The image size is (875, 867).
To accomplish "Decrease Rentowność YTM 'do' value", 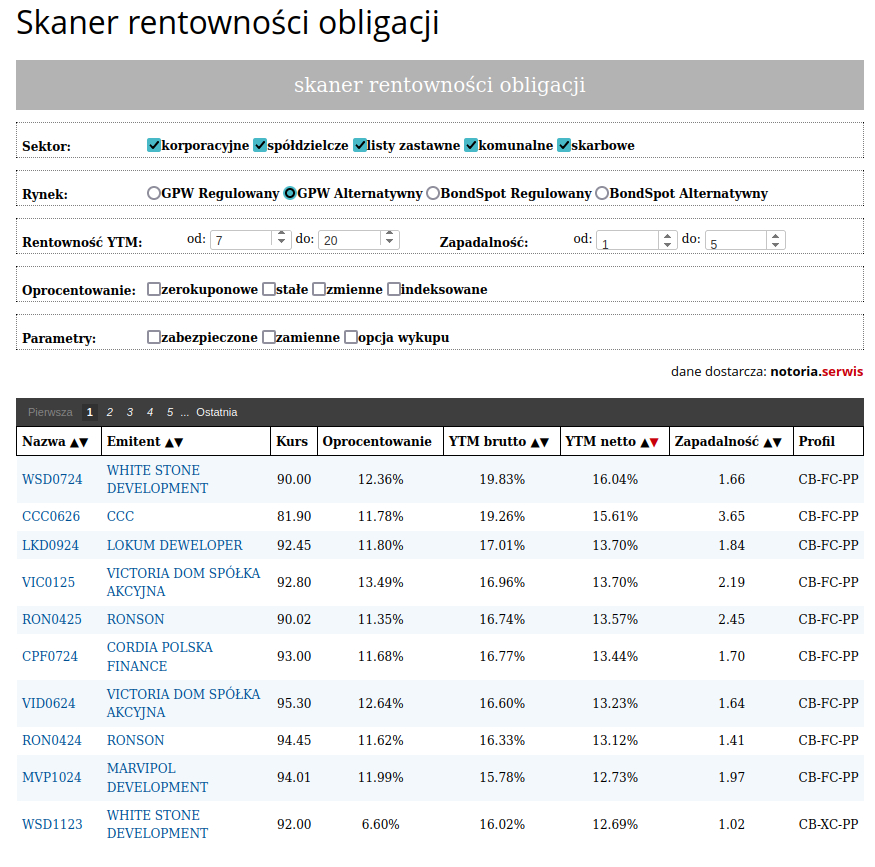I will tap(390, 244).
